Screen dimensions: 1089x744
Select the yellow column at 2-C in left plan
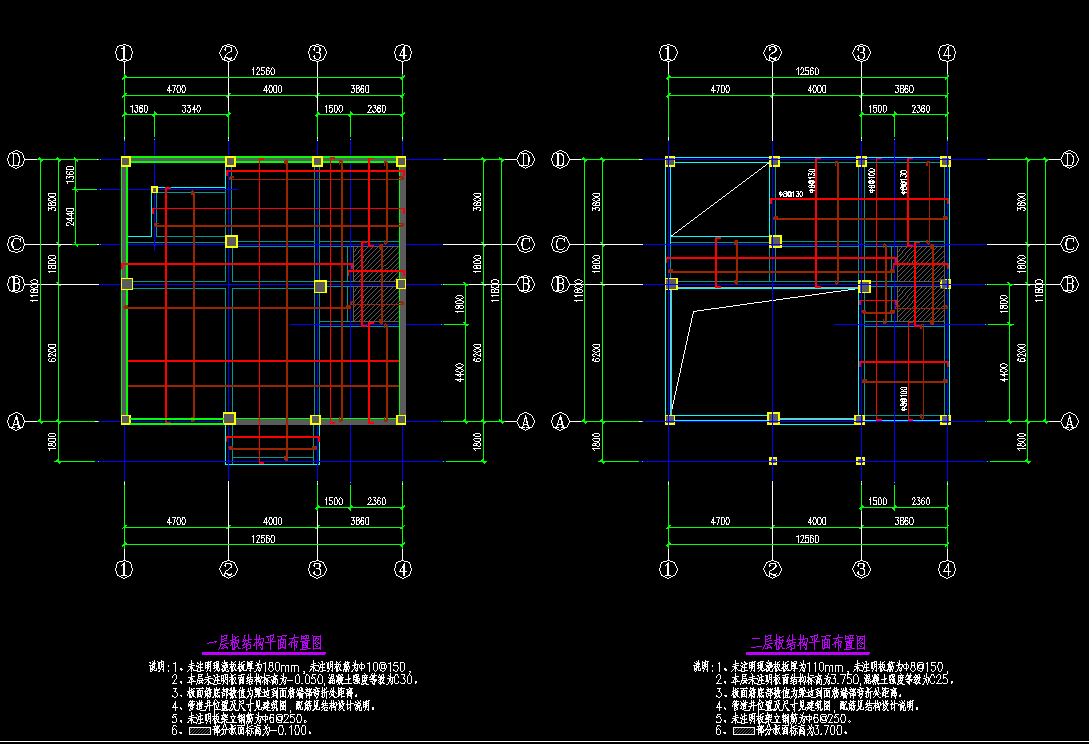[x=231, y=241]
